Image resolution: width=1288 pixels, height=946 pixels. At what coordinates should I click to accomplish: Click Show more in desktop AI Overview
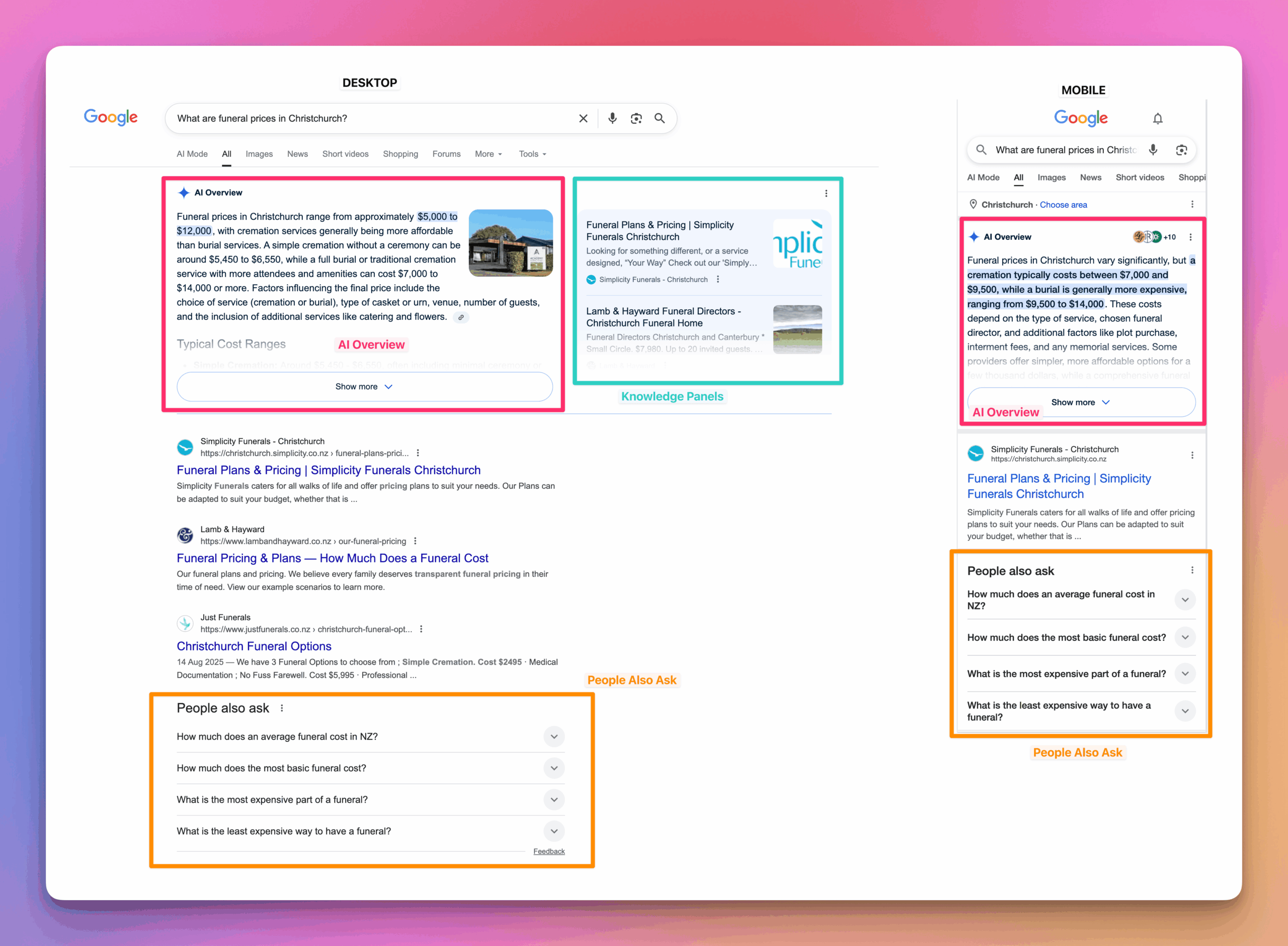pos(364,387)
